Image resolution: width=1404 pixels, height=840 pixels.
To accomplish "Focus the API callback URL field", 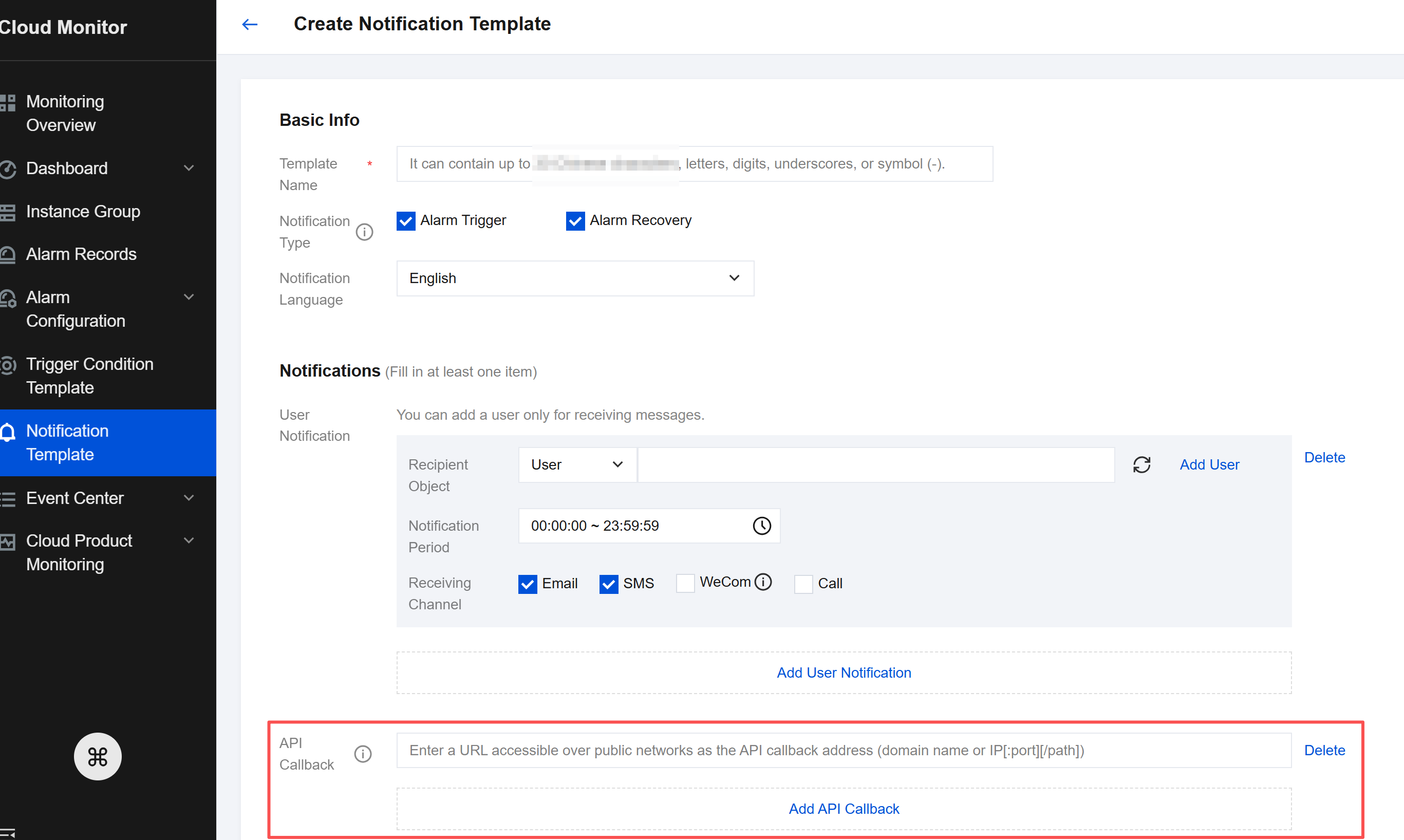I will tap(844, 751).
